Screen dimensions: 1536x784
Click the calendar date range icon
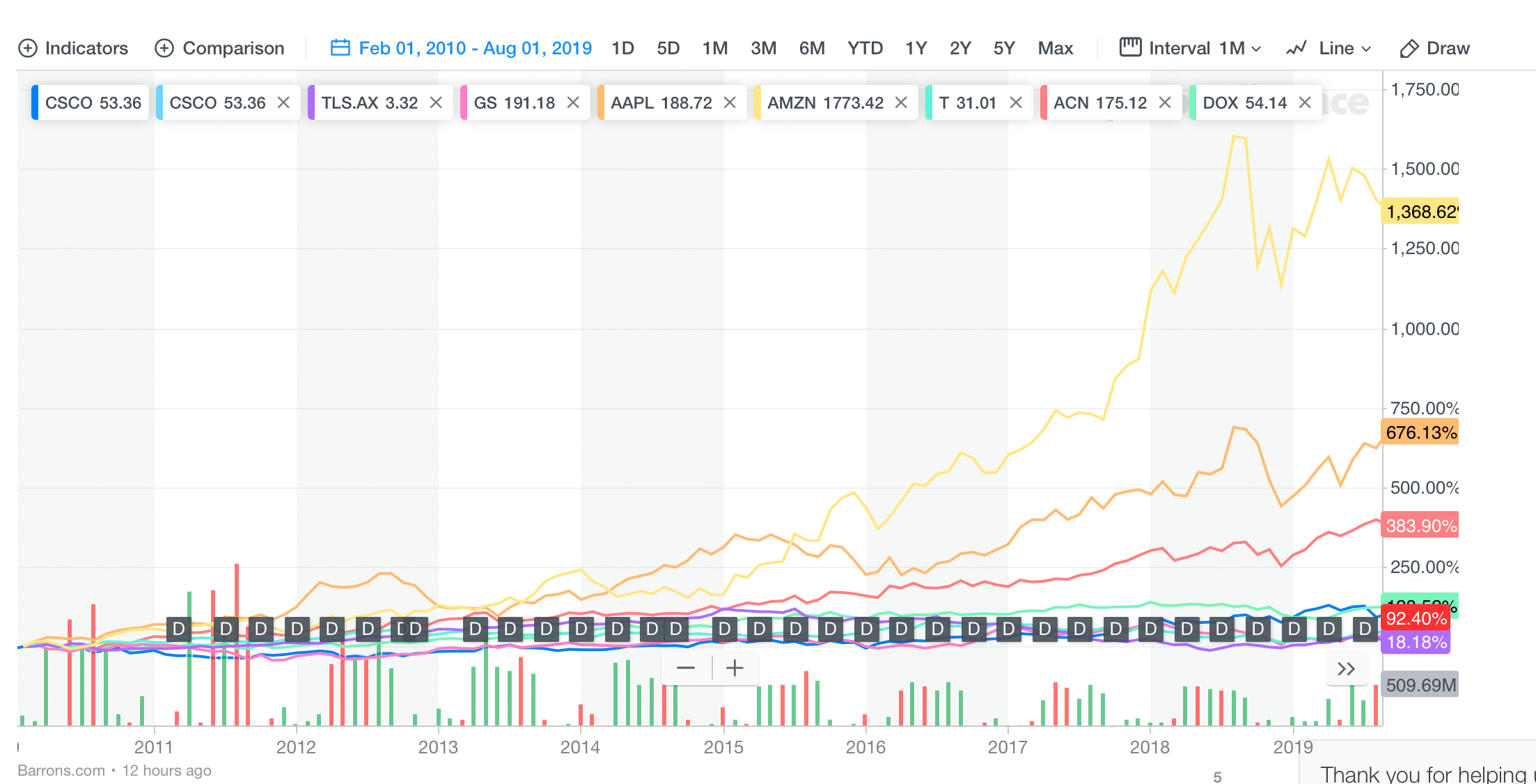click(x=340, y=47)
